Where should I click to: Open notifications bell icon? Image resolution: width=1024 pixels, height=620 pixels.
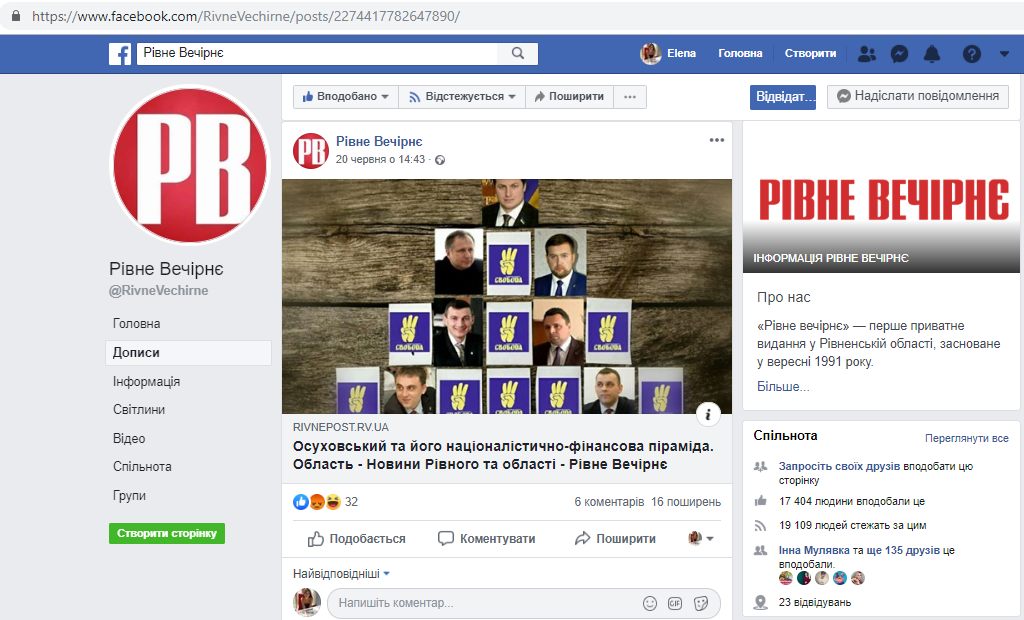click(932, 54)
